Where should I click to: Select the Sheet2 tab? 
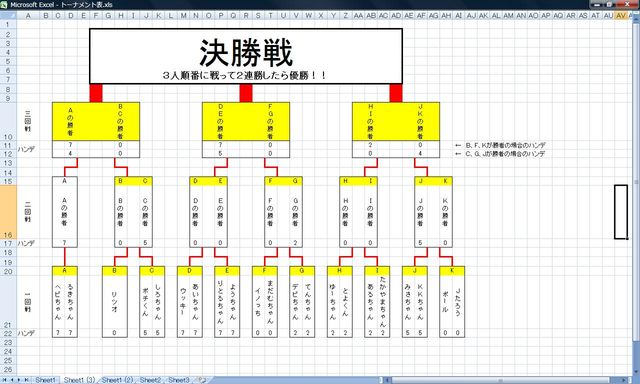point(150,380)
